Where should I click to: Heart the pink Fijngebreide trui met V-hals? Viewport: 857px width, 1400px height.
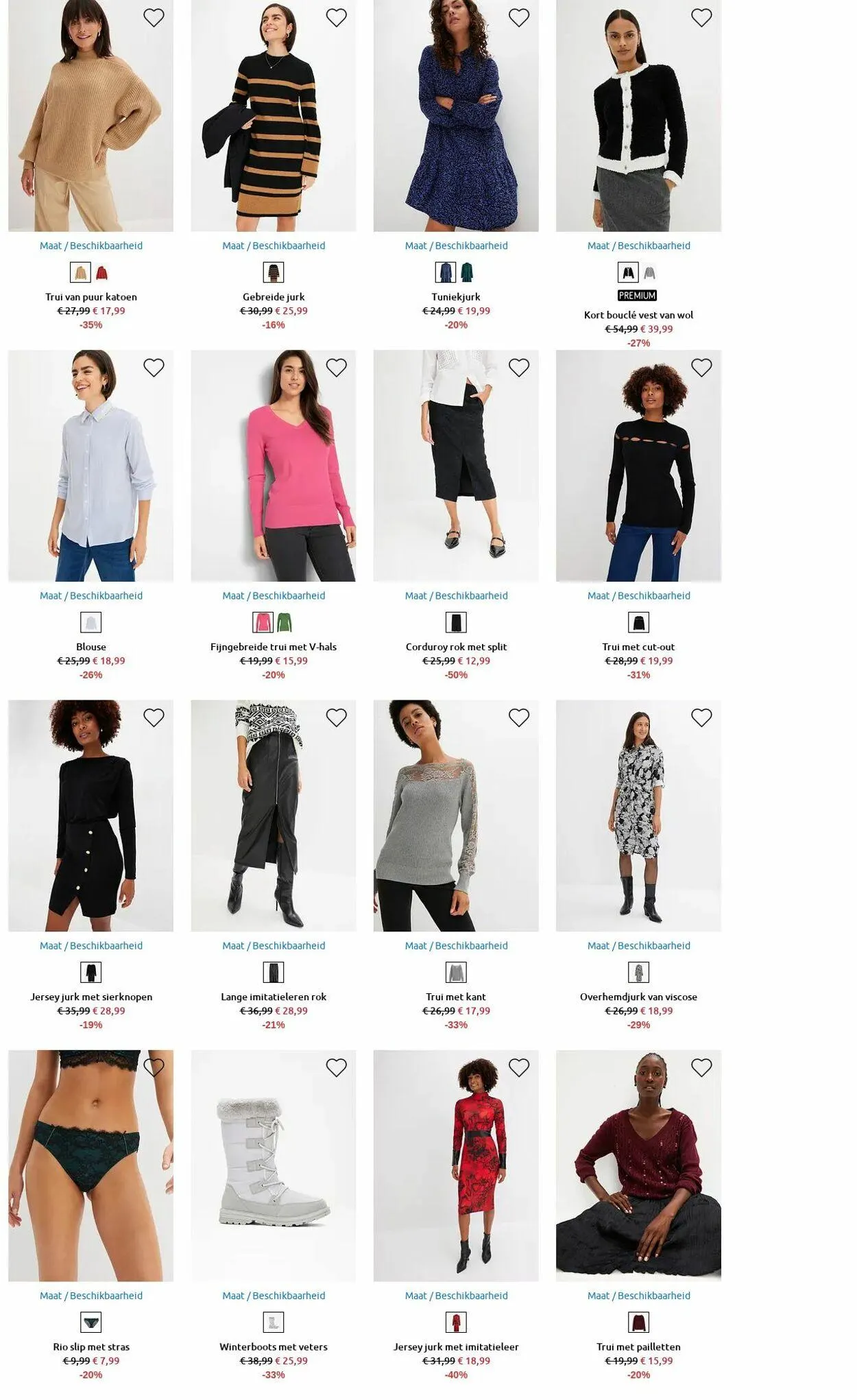[x=336, y=368]
